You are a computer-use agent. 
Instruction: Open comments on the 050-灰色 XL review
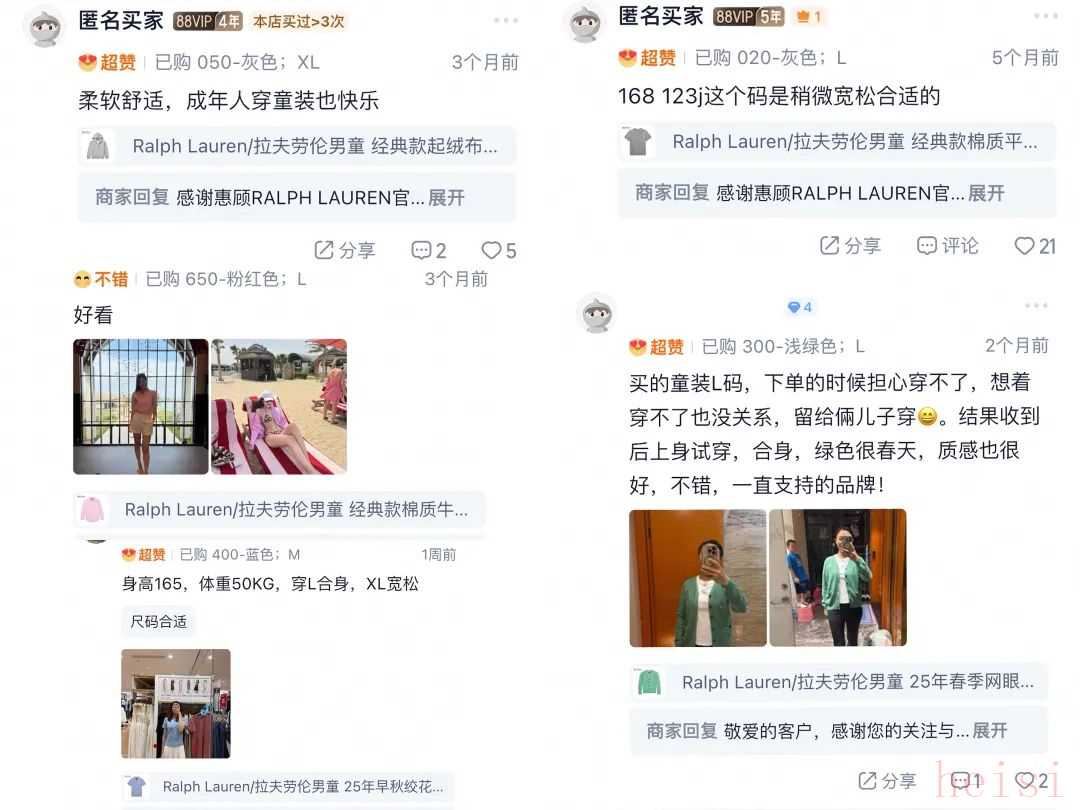[428, 250]
